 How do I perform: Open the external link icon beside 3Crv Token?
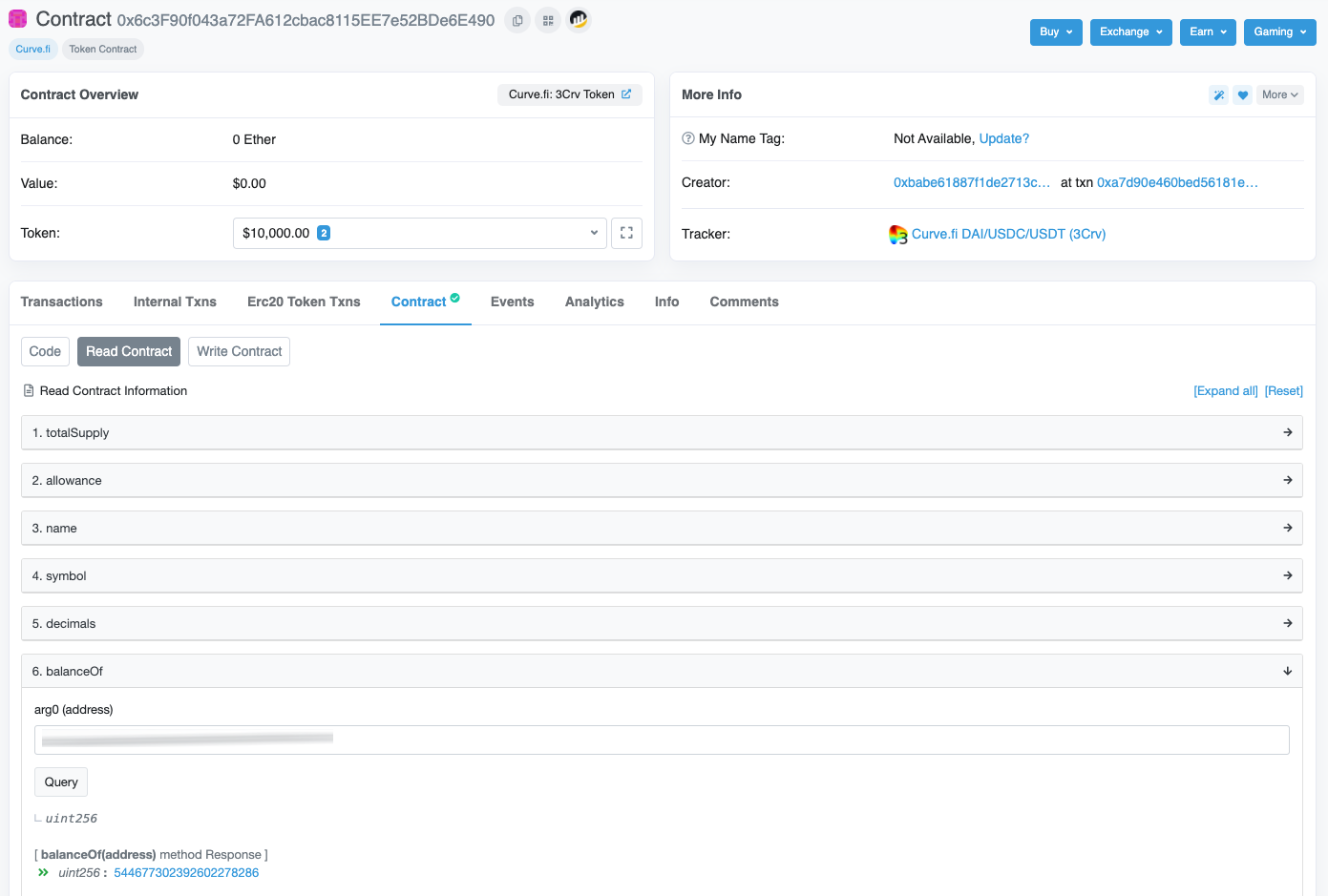pyautogui.click(x=626, y=94)
